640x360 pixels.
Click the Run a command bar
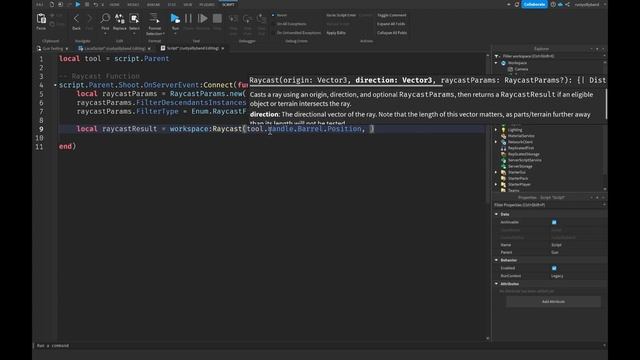(318, 345)
